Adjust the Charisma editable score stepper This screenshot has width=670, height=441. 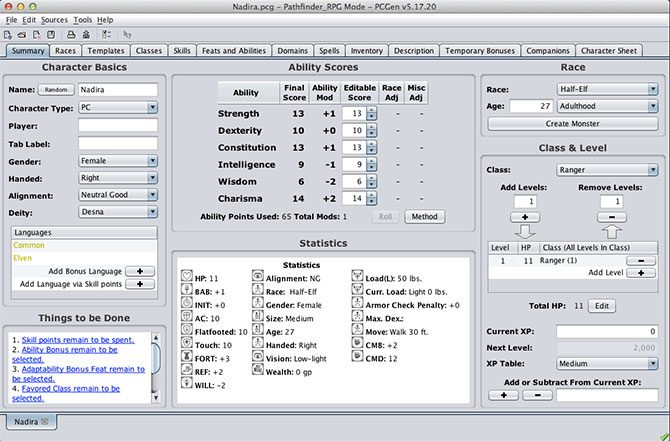tap(372, 198)
